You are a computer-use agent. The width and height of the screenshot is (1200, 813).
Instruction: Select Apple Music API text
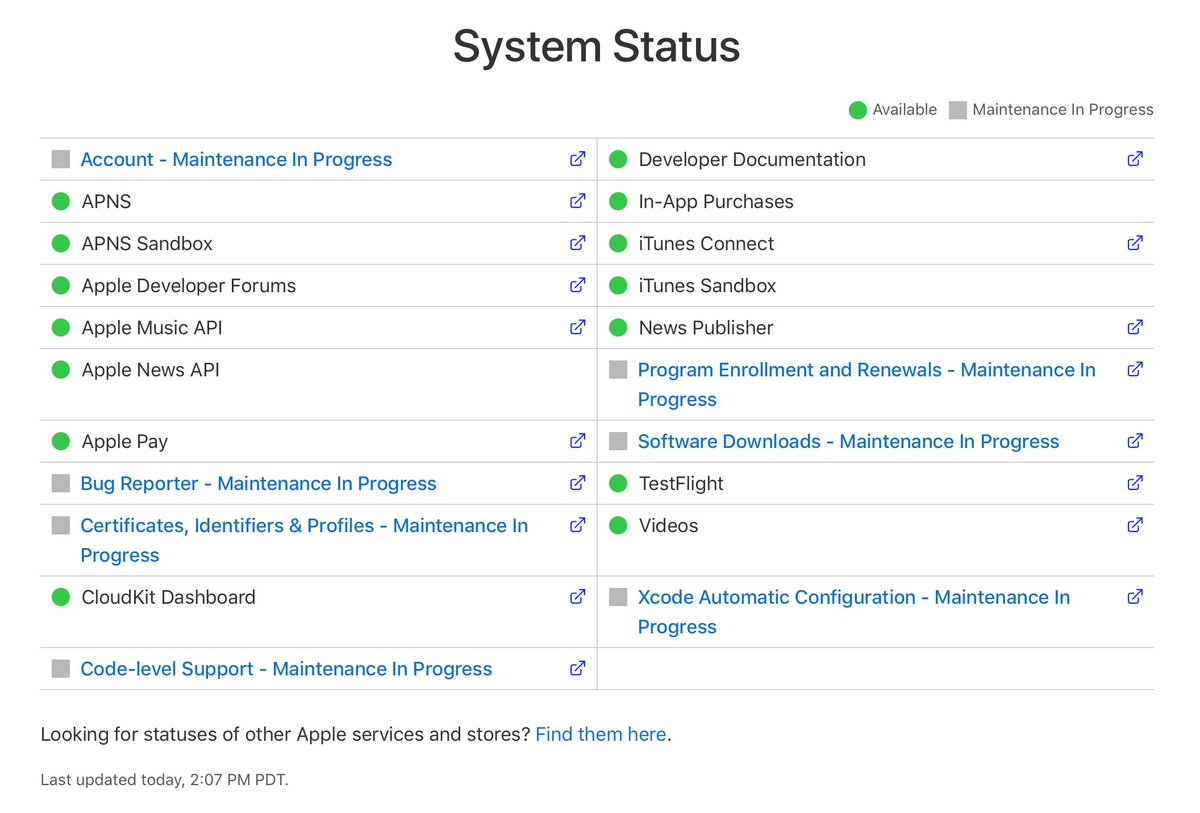pos(152,327)
